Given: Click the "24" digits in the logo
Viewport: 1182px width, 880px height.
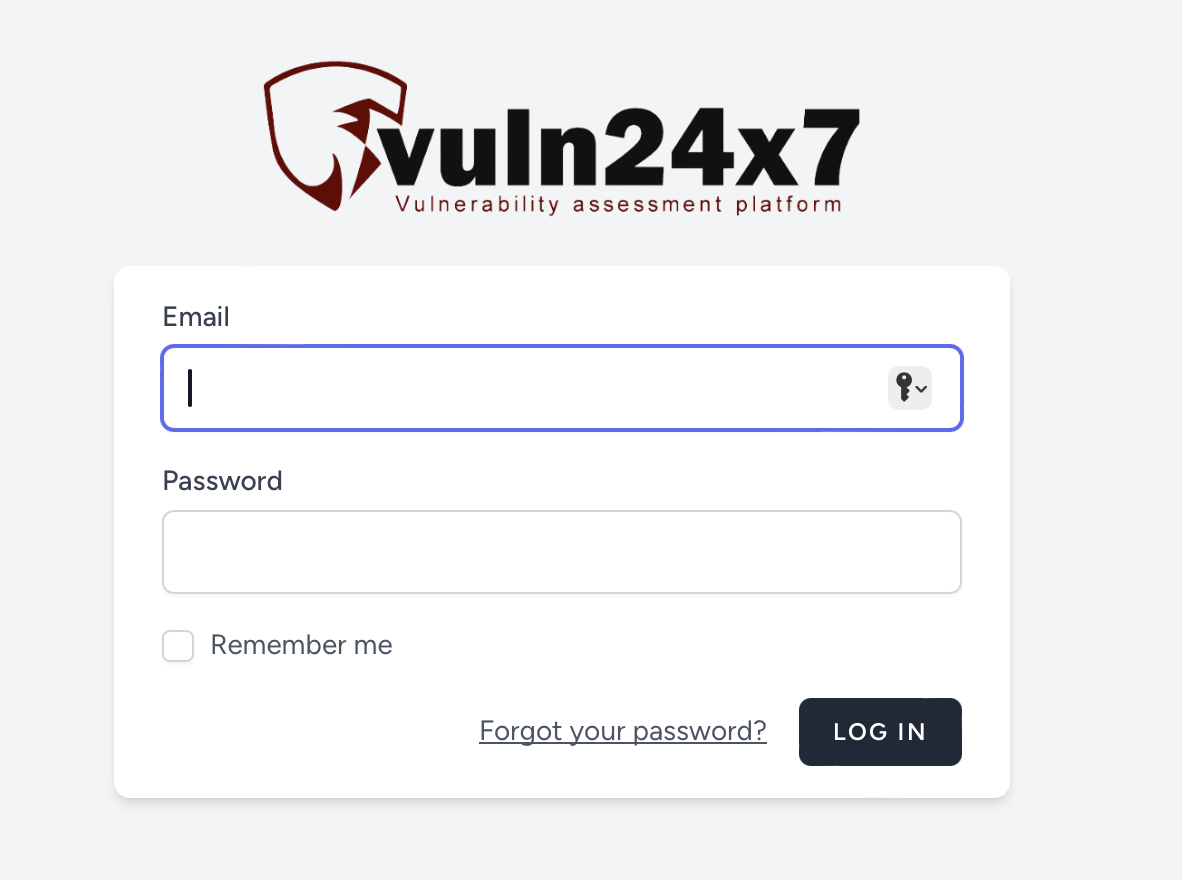Looking at the screenshot, I should tap(667, 147).
